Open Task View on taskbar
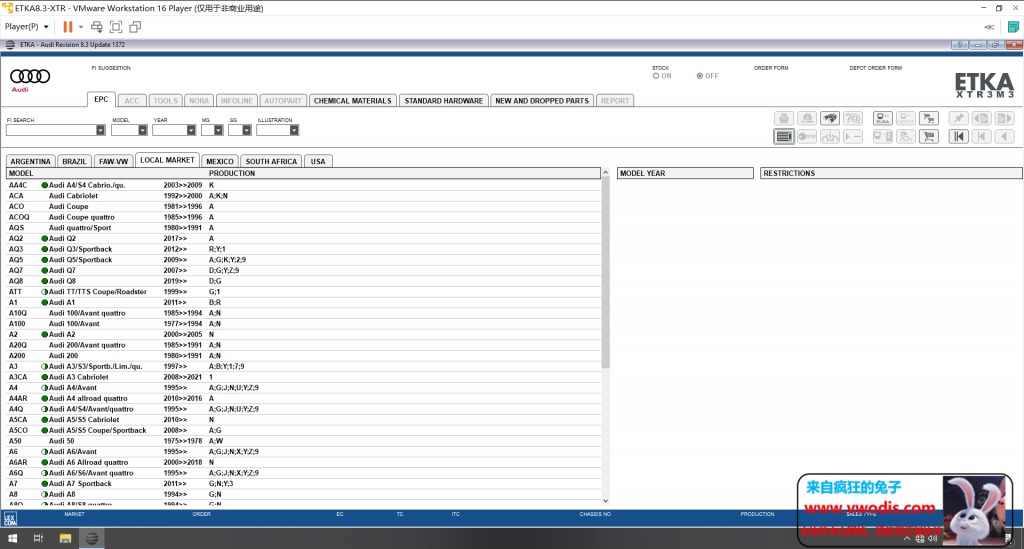 pyautogui.click(x=38, y=539)
